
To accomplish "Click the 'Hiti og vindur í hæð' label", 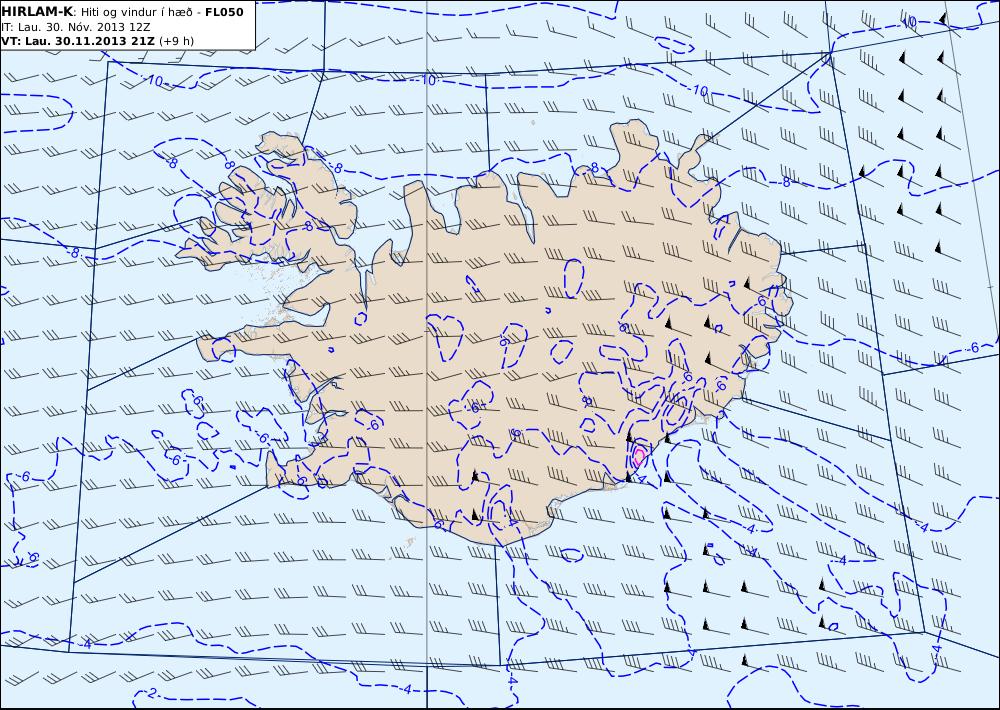I will (x=139, y=12).
